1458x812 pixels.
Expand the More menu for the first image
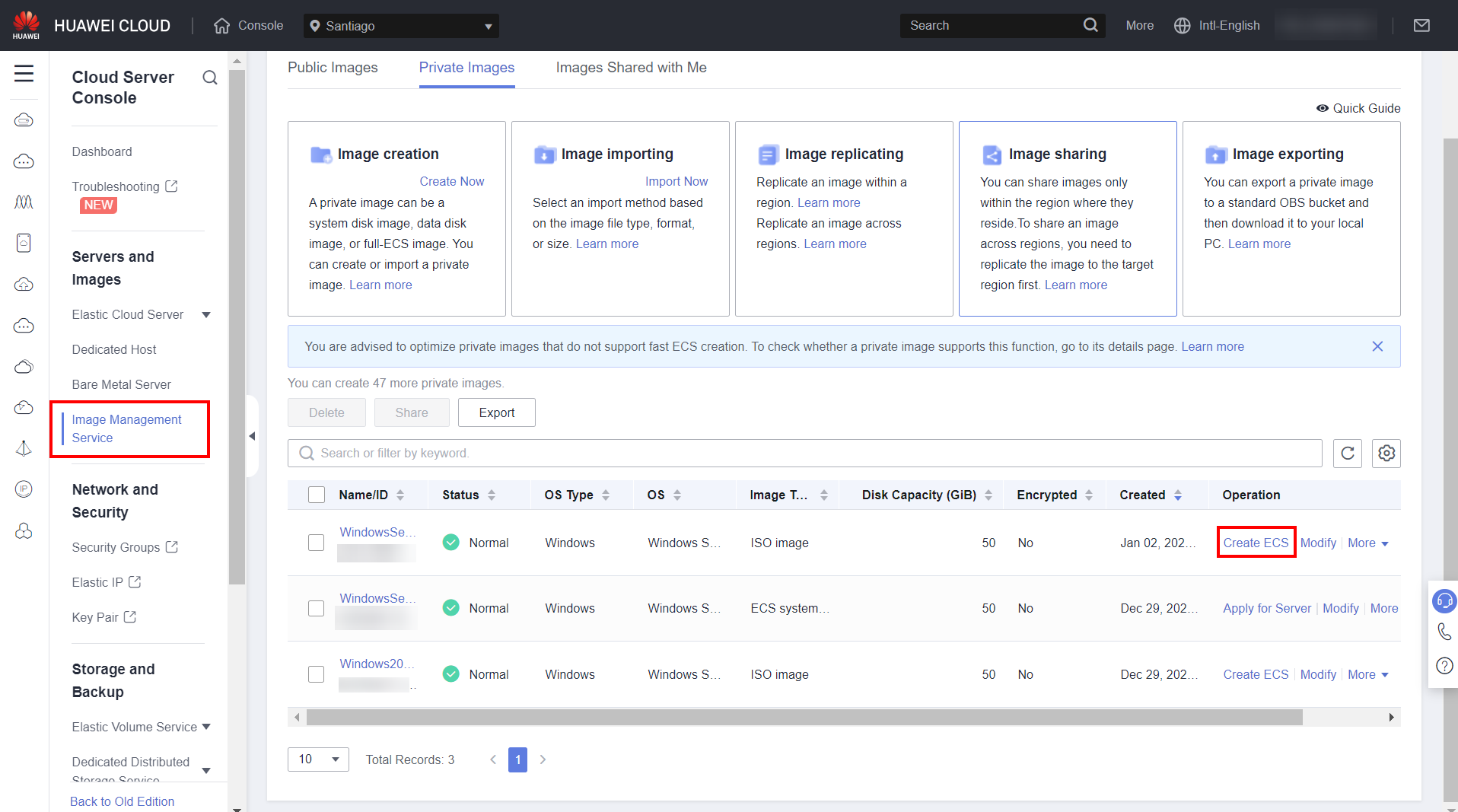click(x=1367, y=543)
